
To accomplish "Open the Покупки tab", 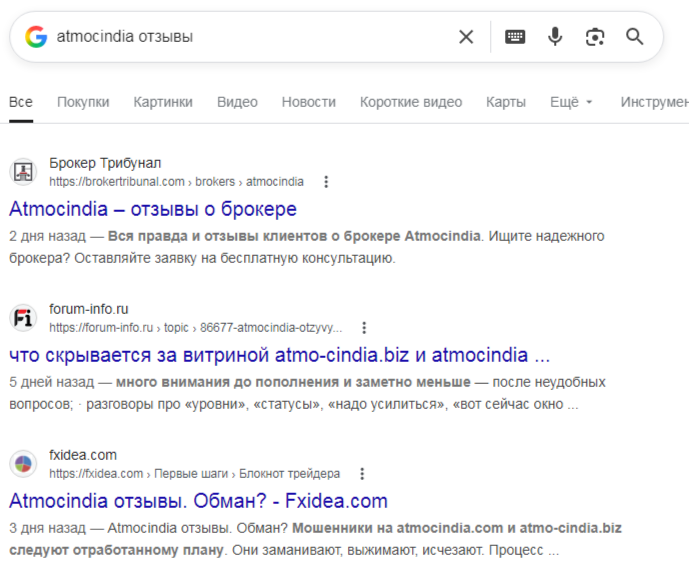I will [83, 102].
